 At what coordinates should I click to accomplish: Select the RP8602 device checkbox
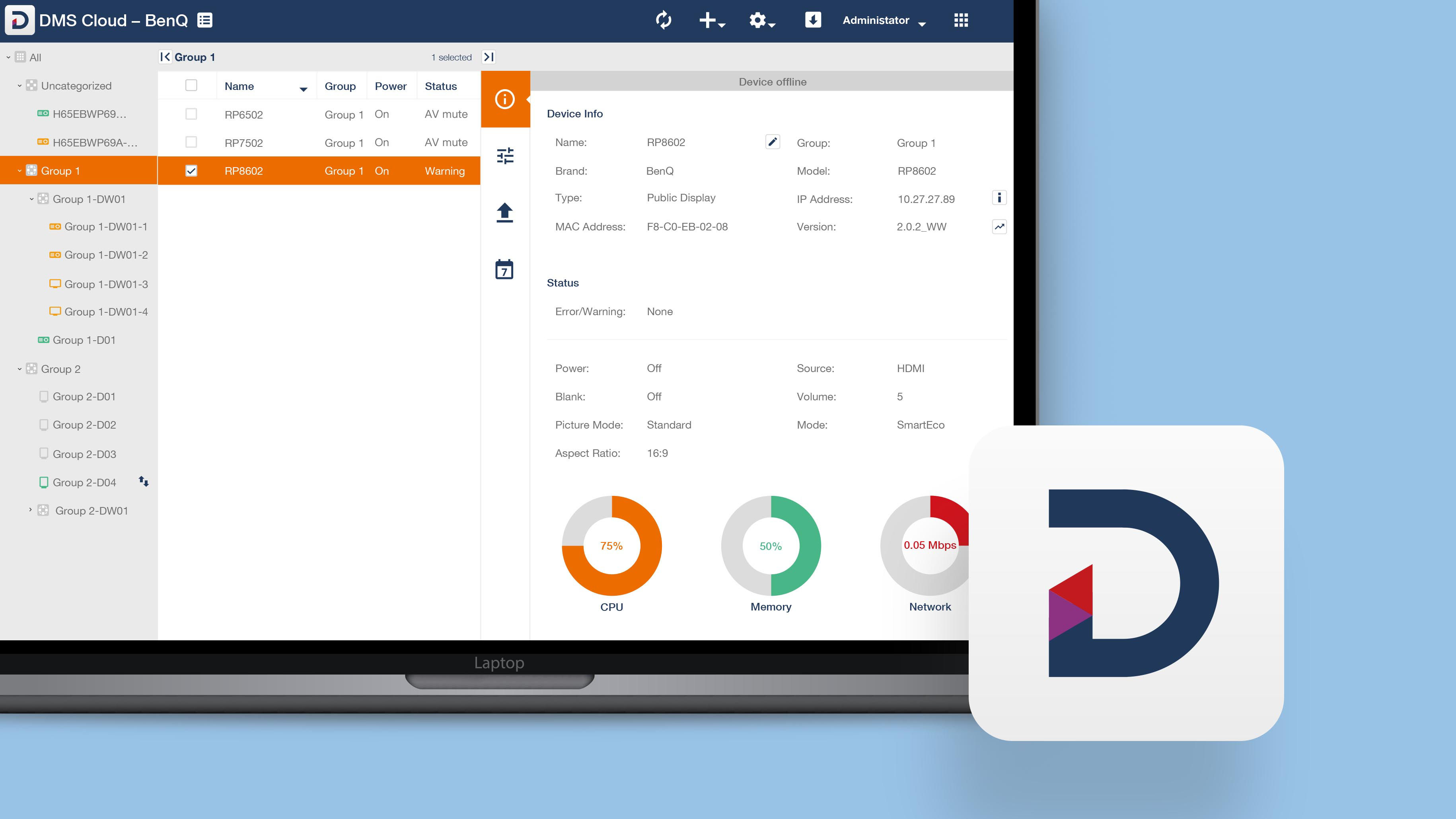[190, 170]
